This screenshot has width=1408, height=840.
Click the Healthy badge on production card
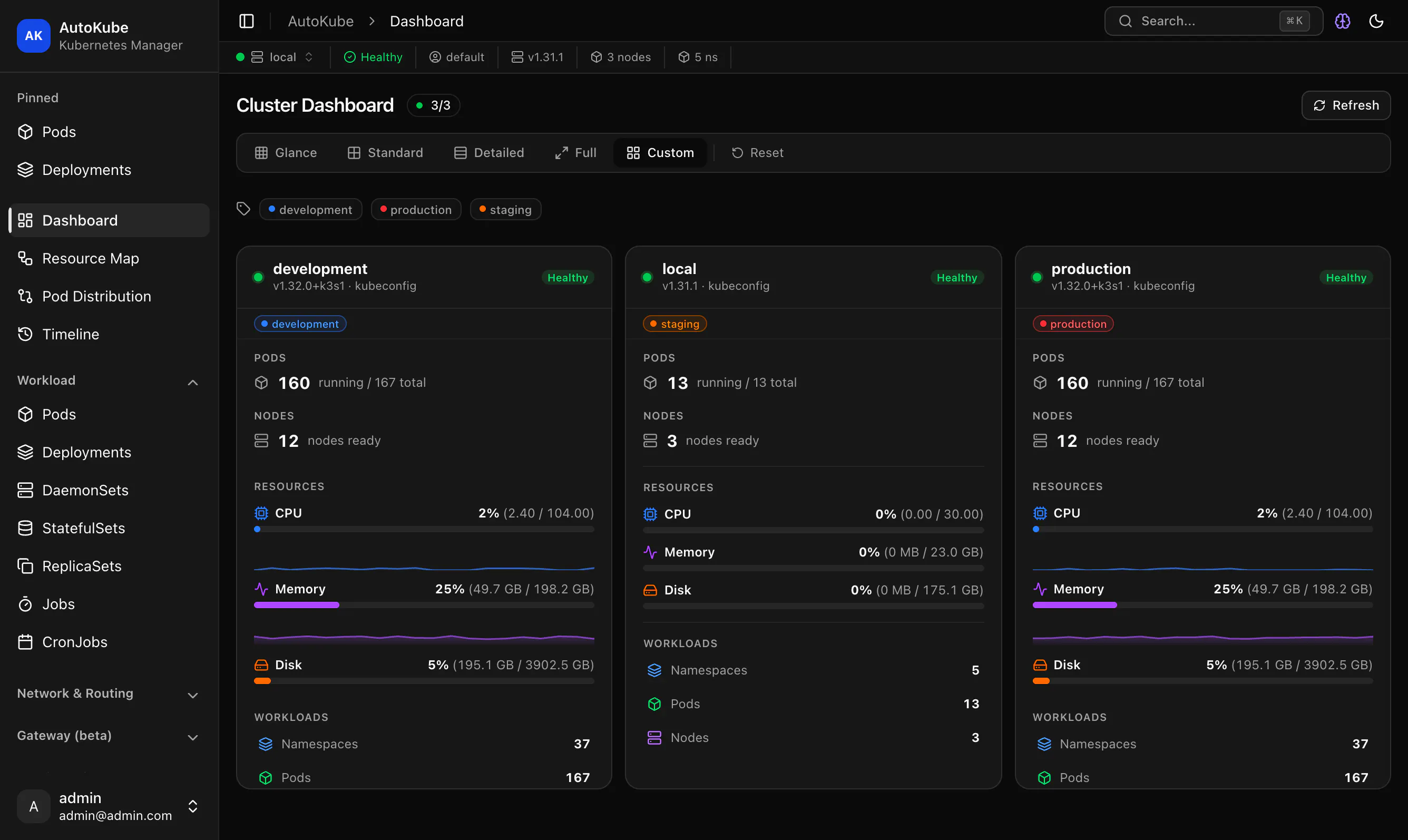point(1346,277)
